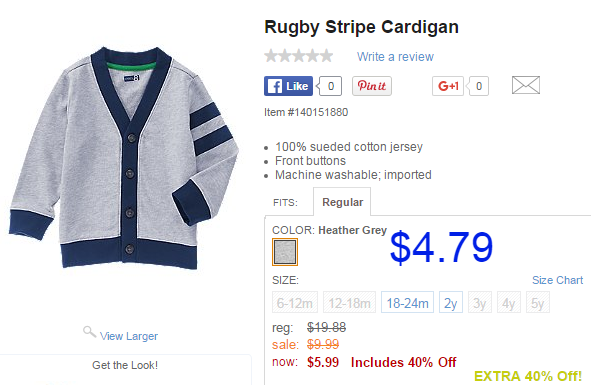
Task: Select the Heather Grey color swatch
Action: click(x=285, y=252)
